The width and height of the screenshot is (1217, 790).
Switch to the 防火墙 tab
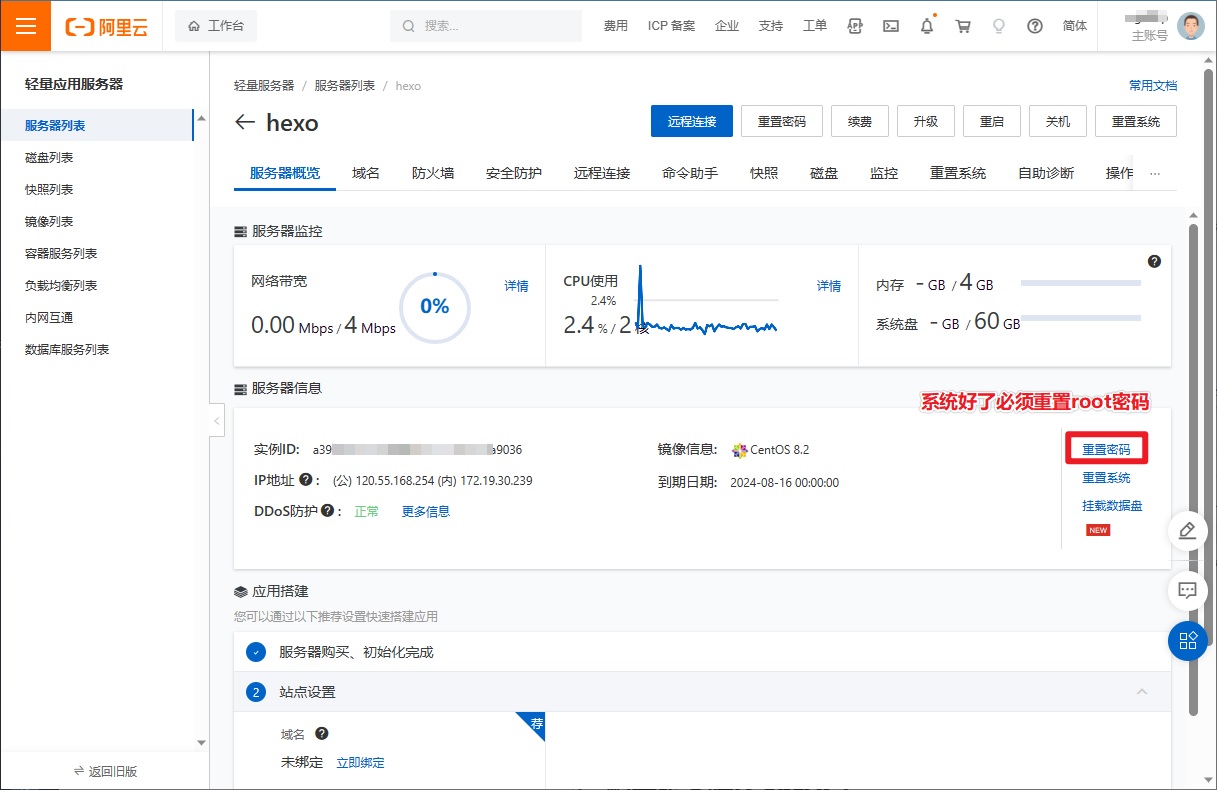pos(433,173)
